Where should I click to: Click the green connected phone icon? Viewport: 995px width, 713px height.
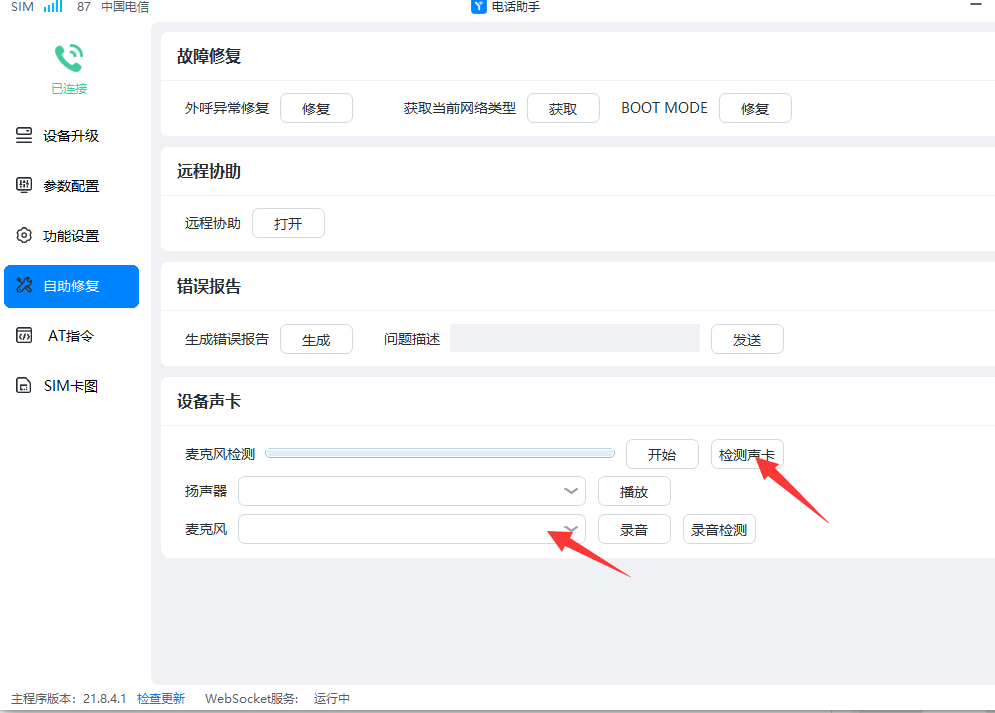[69, 58]
